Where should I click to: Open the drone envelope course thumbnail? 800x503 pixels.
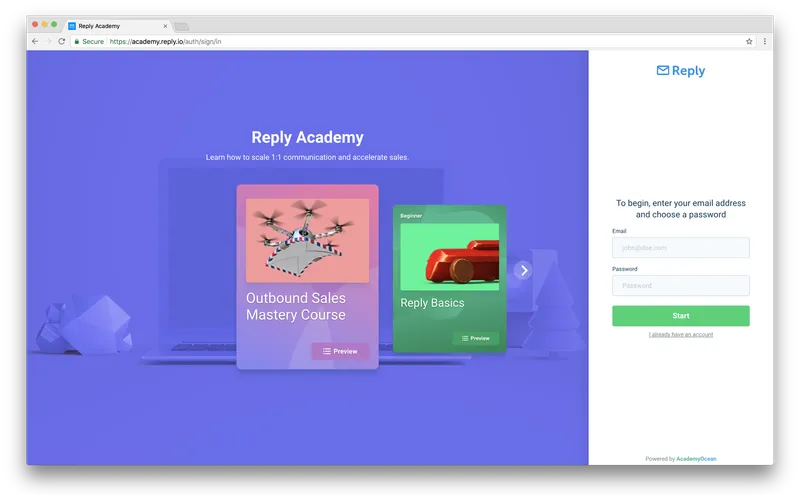pos(307,240)
